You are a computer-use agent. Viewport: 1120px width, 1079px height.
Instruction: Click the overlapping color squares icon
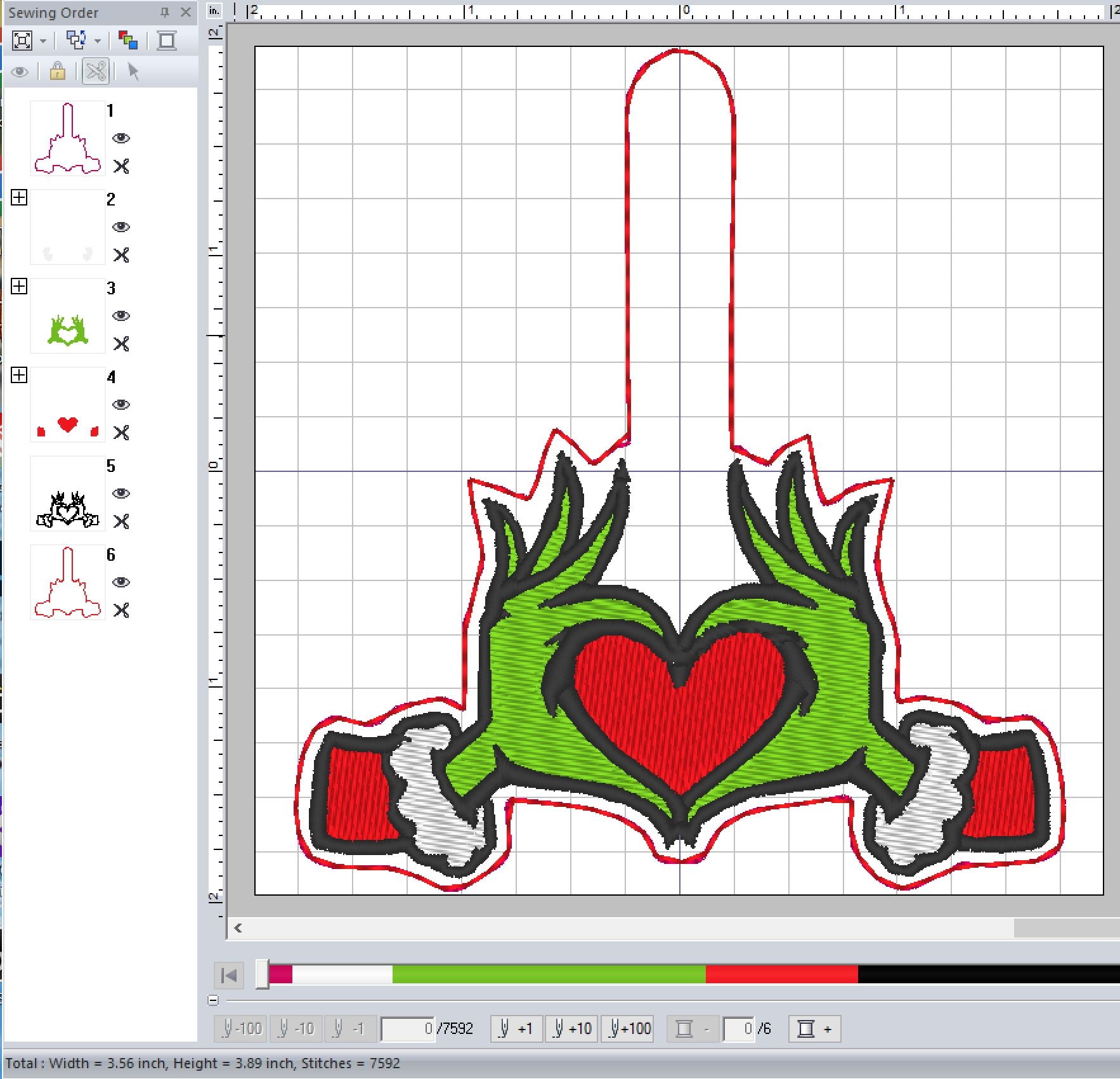point(128,41)
